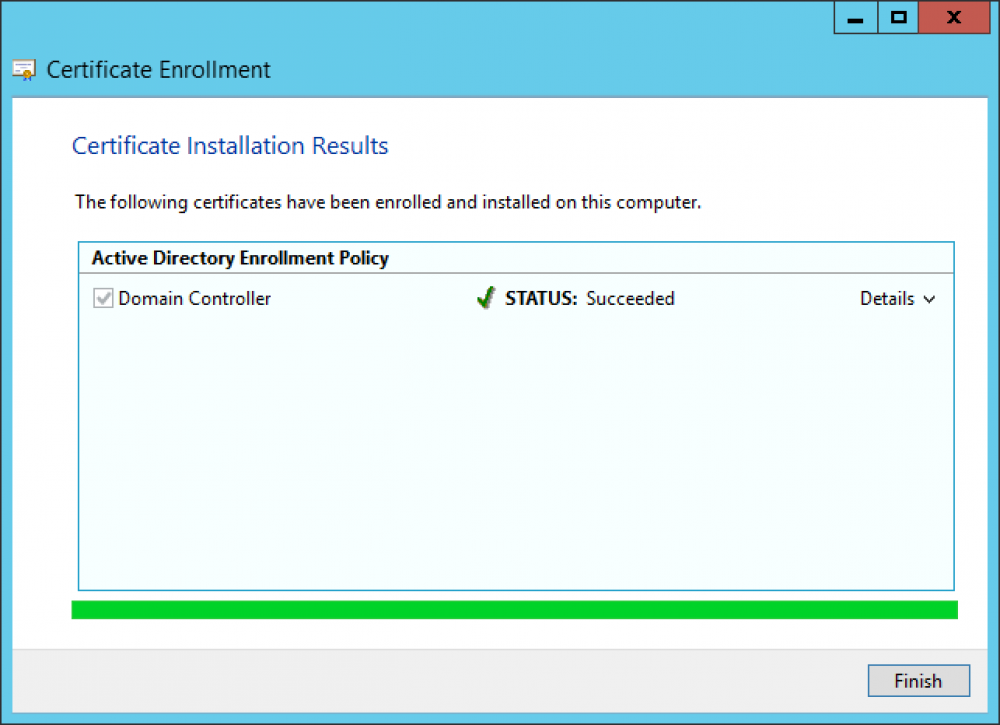Image resolution: width=1000 pixels, height=725 pixels.
Task: Click inside the enrolled certificates list area
Action: 516,450
